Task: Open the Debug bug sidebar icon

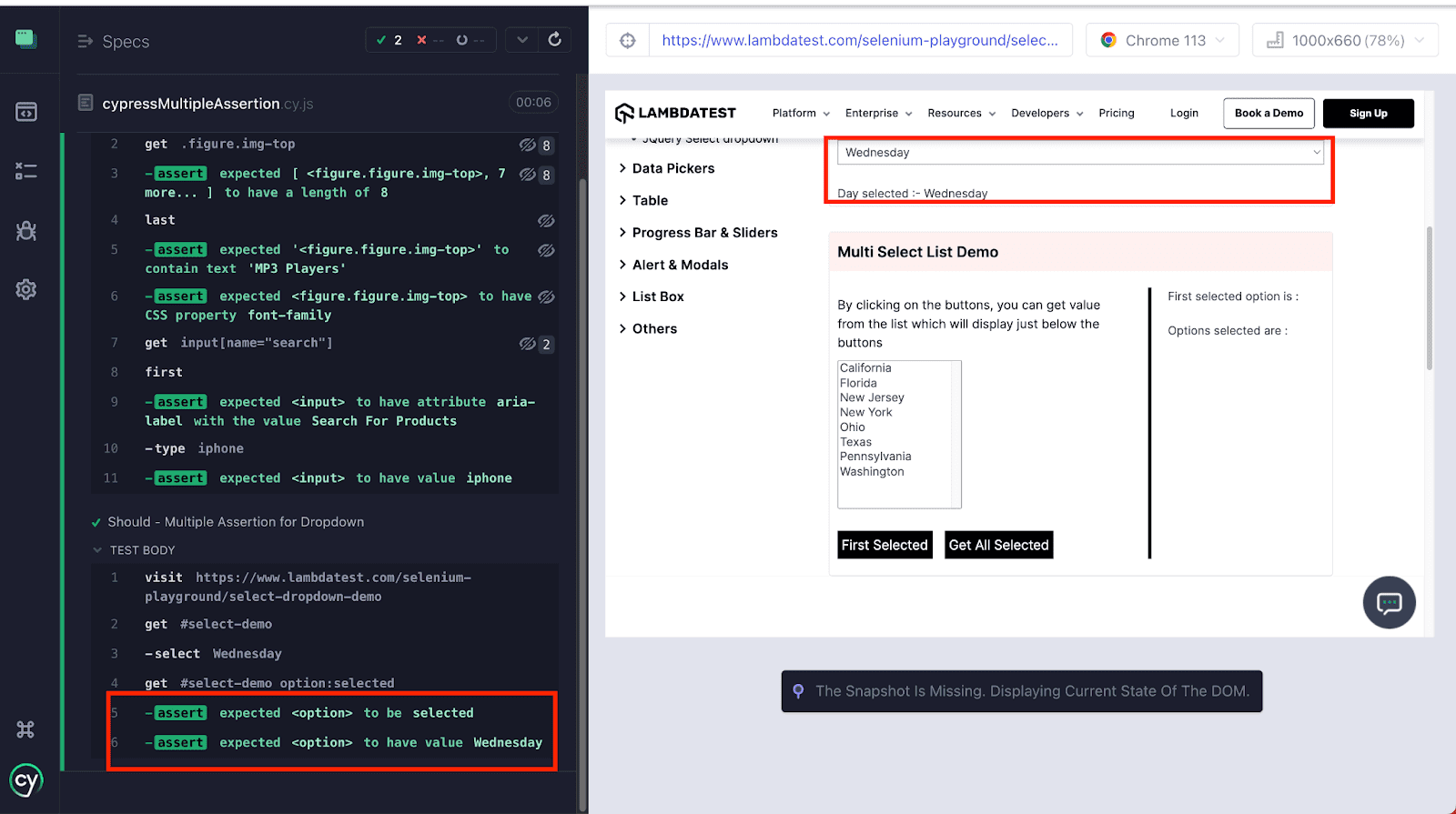Action: [x=25, y=230]
